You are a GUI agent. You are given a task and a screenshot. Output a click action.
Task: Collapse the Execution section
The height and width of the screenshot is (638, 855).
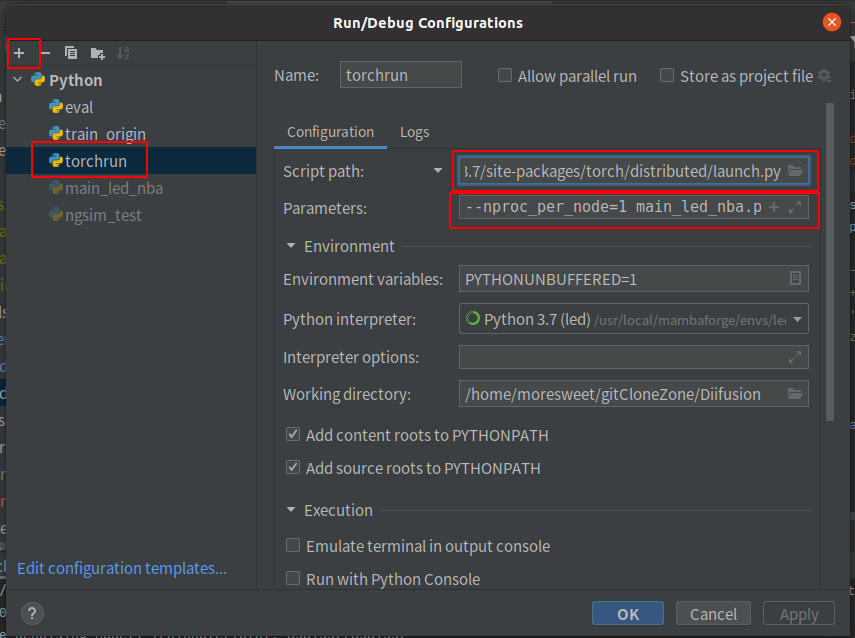tap(291, 510)
